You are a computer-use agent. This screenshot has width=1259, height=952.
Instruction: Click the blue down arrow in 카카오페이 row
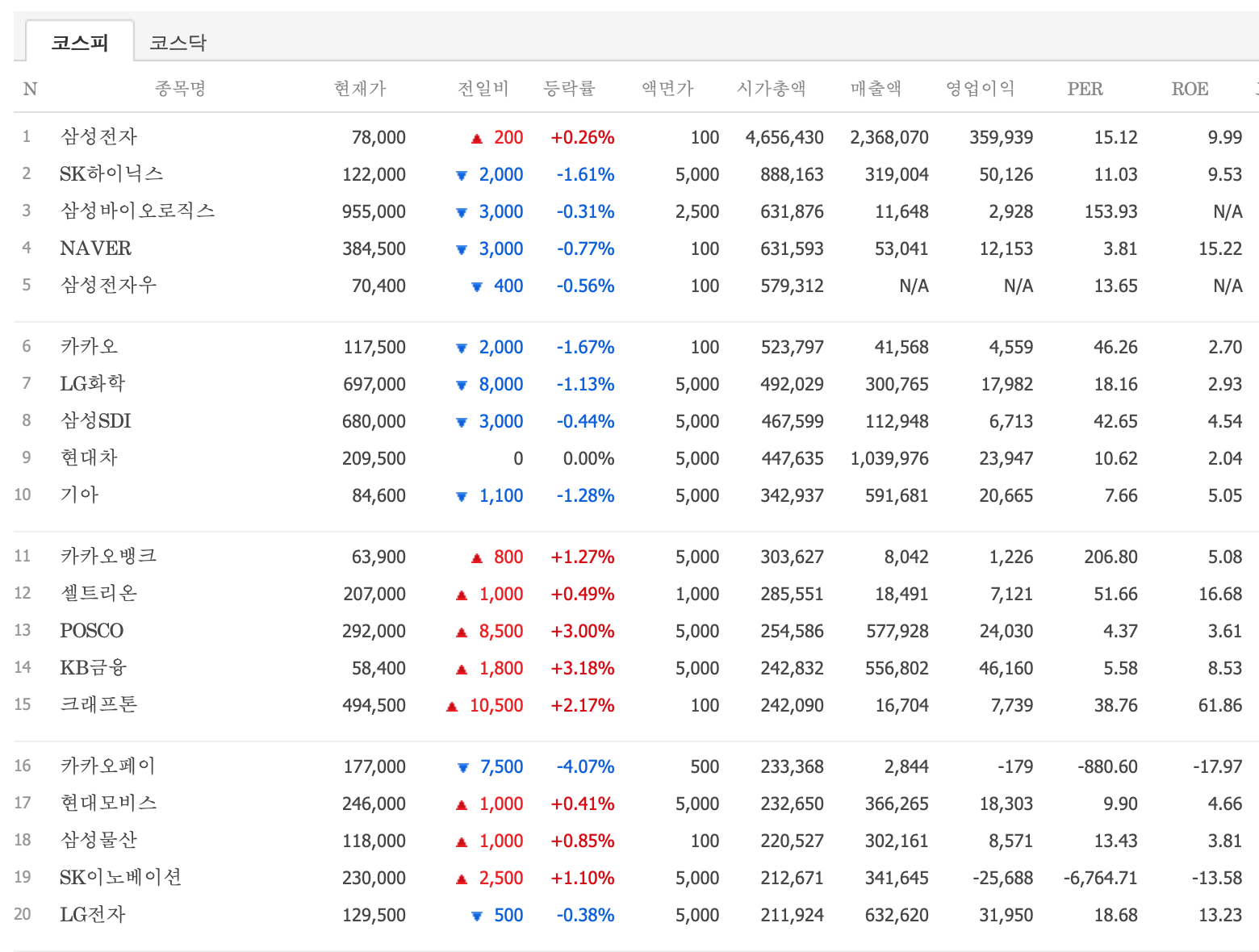click(x=463, y=767)
